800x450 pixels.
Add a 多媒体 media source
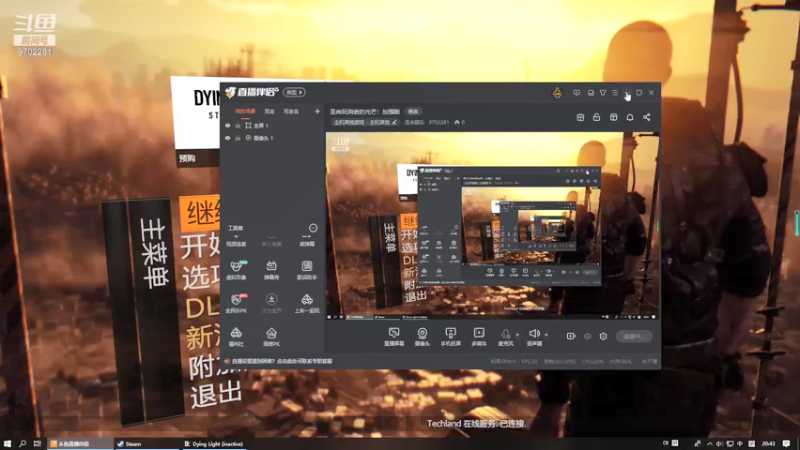(479, 337)
